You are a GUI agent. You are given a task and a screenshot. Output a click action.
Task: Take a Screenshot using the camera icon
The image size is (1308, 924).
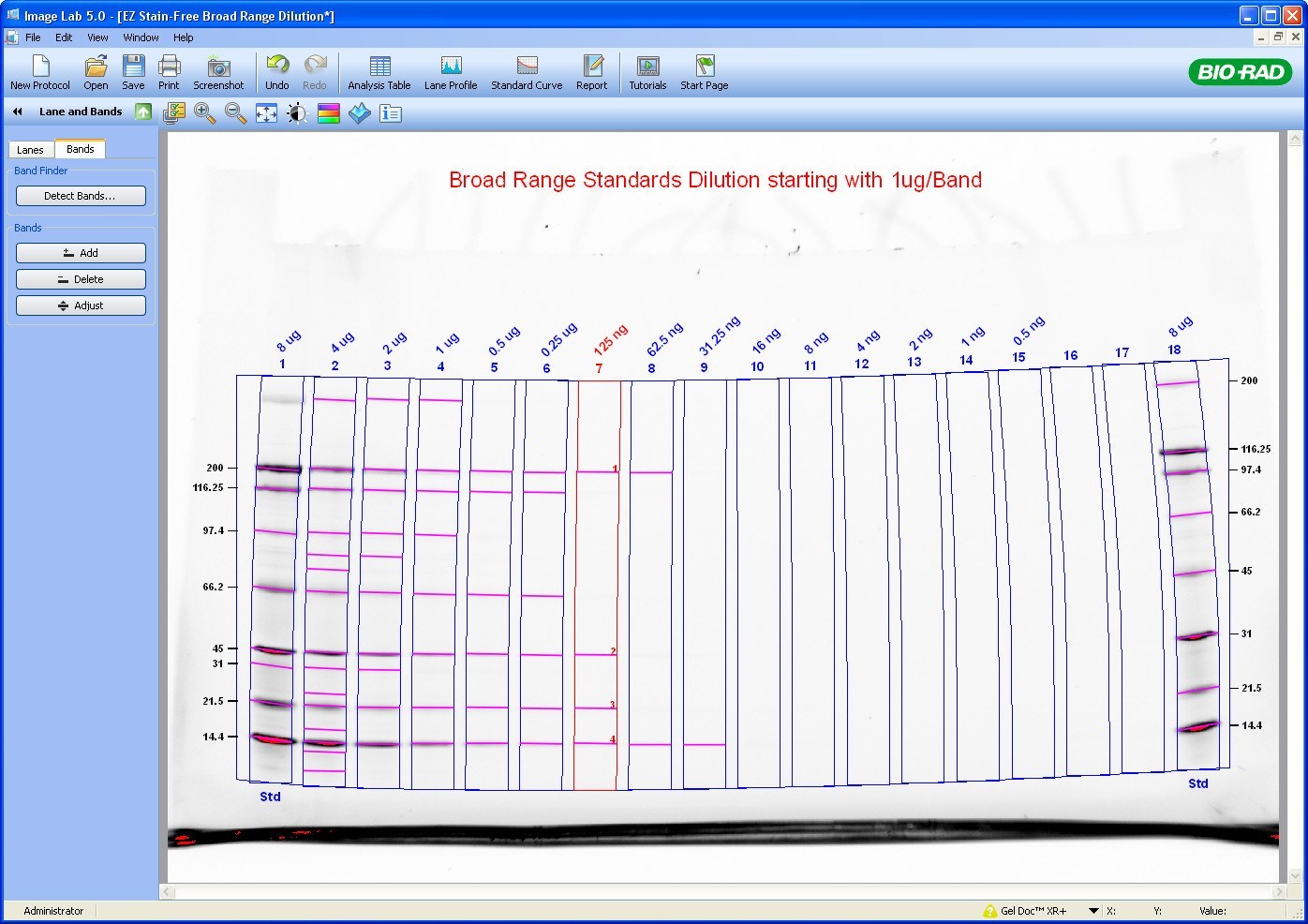(218, 72)
